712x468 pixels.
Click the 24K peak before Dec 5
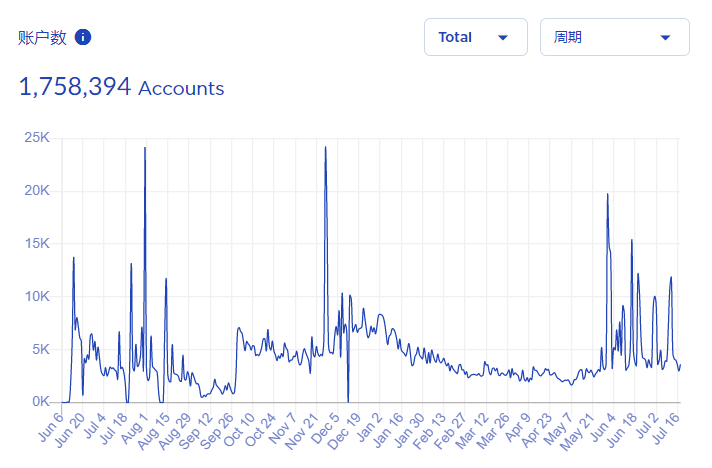325,149
